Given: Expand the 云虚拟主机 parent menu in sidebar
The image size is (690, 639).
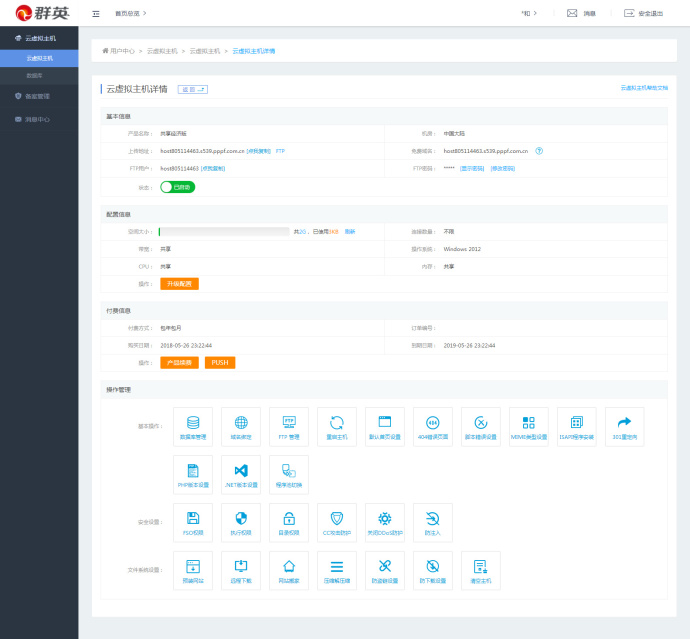Looking at the screenshot, I should (x=39, y=38).
